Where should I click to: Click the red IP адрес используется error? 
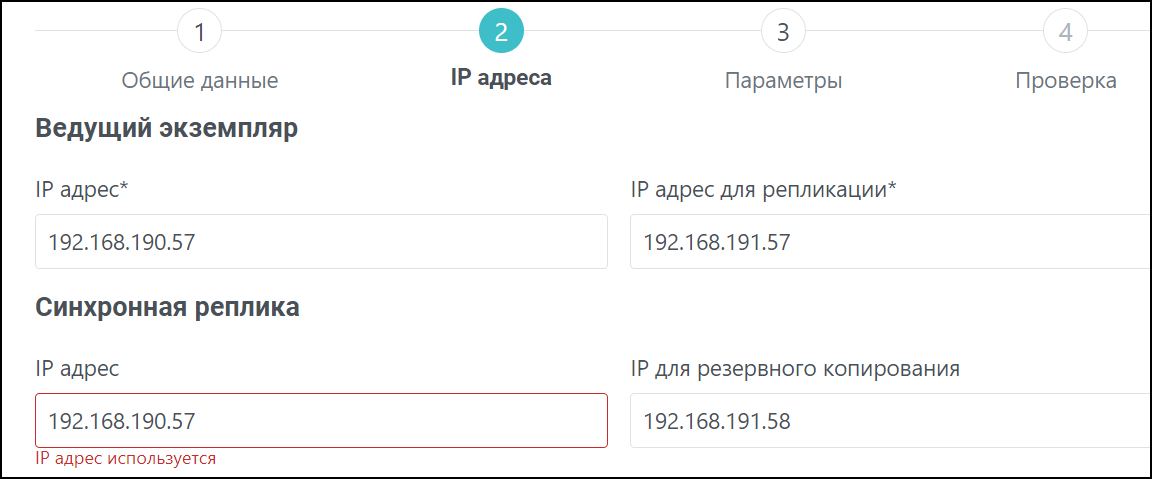coord(126,459)
